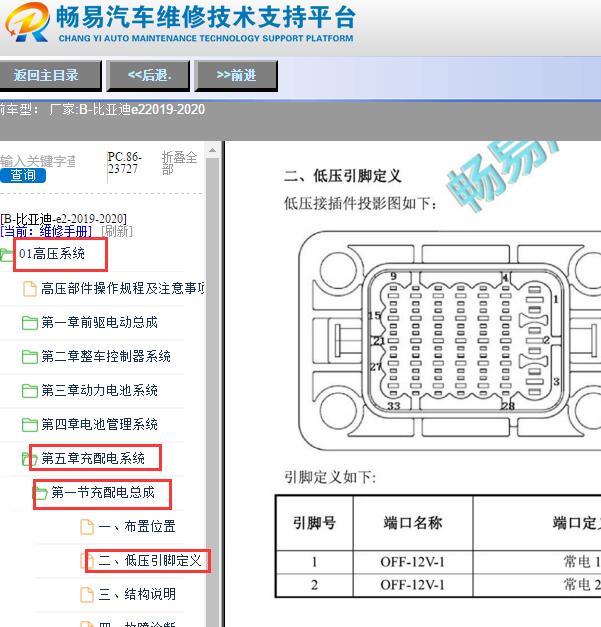Select 二、低压引脚定义 page
Image resolution: width=601 pixels, height=627 pixels.
(x=150, y=560)
